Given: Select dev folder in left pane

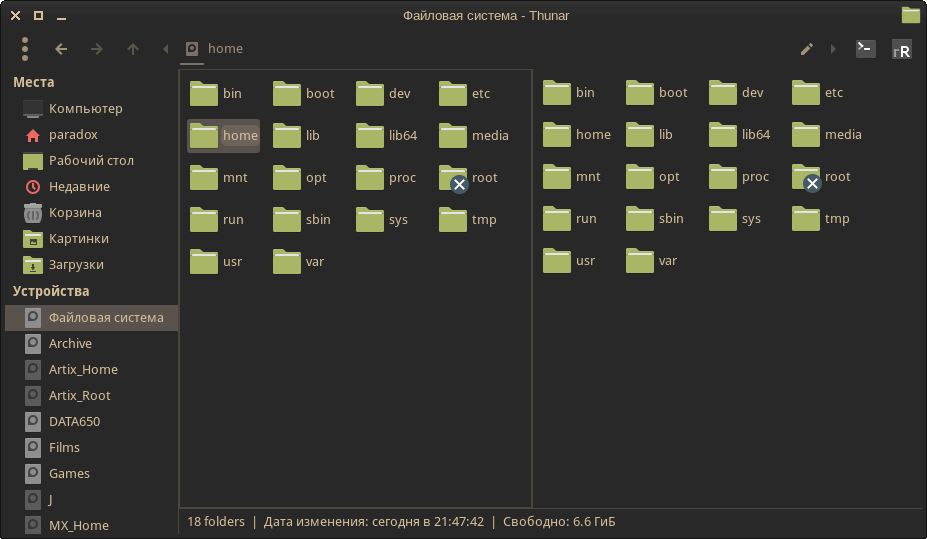Looking at the screenshot, I should (383, 93).
